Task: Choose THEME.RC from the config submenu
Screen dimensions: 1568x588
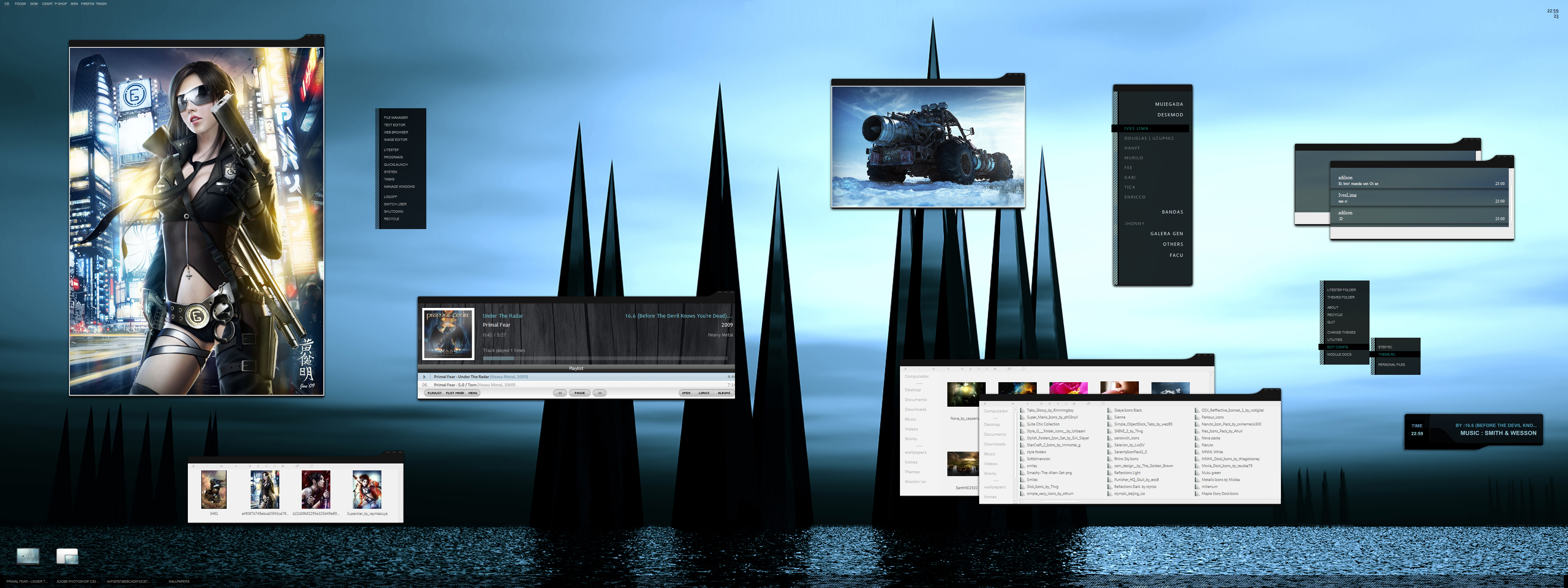Action: 1396,354
